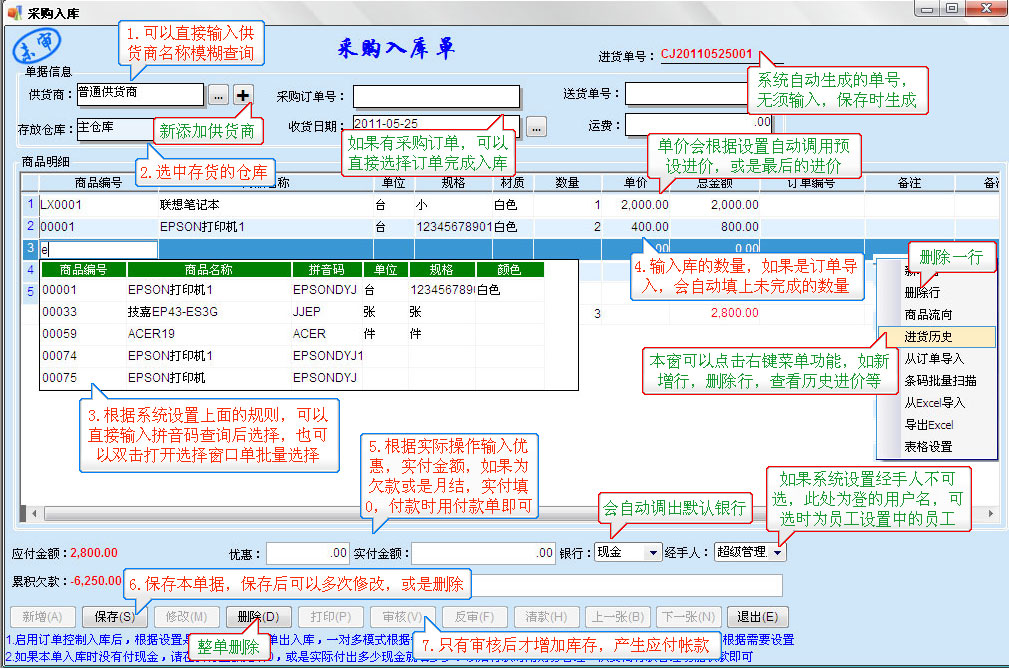This screenshot has height=669, width=1009.
Task: Click the 采购订单号 input field
Action: [436, 96]
